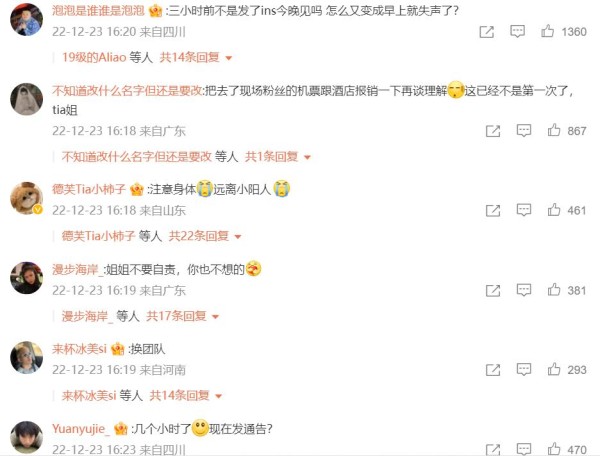
Task: Expand 共1条回复 replies list
Action: (x=278, y=156)
